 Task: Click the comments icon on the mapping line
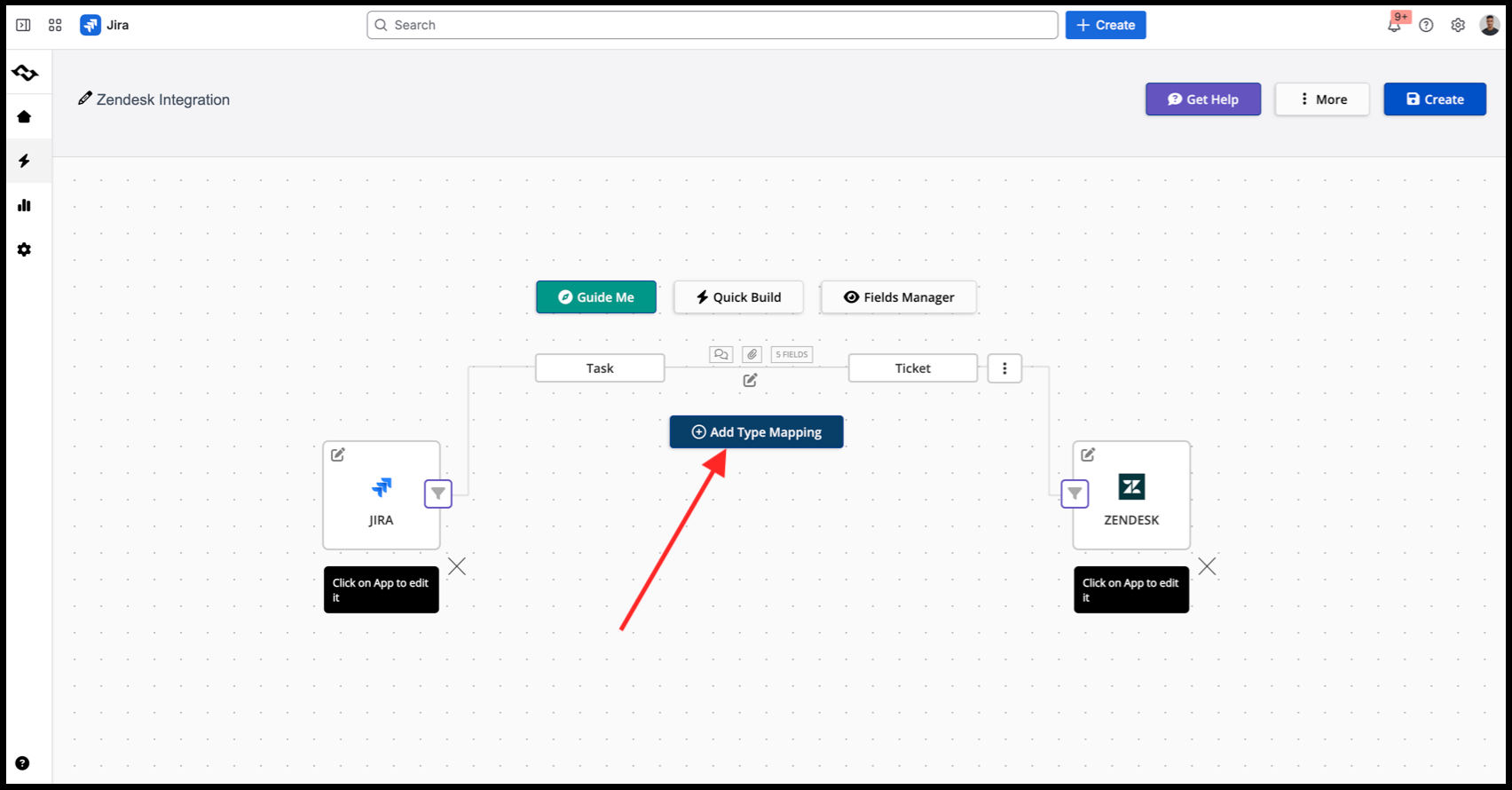tap(721, 354)
